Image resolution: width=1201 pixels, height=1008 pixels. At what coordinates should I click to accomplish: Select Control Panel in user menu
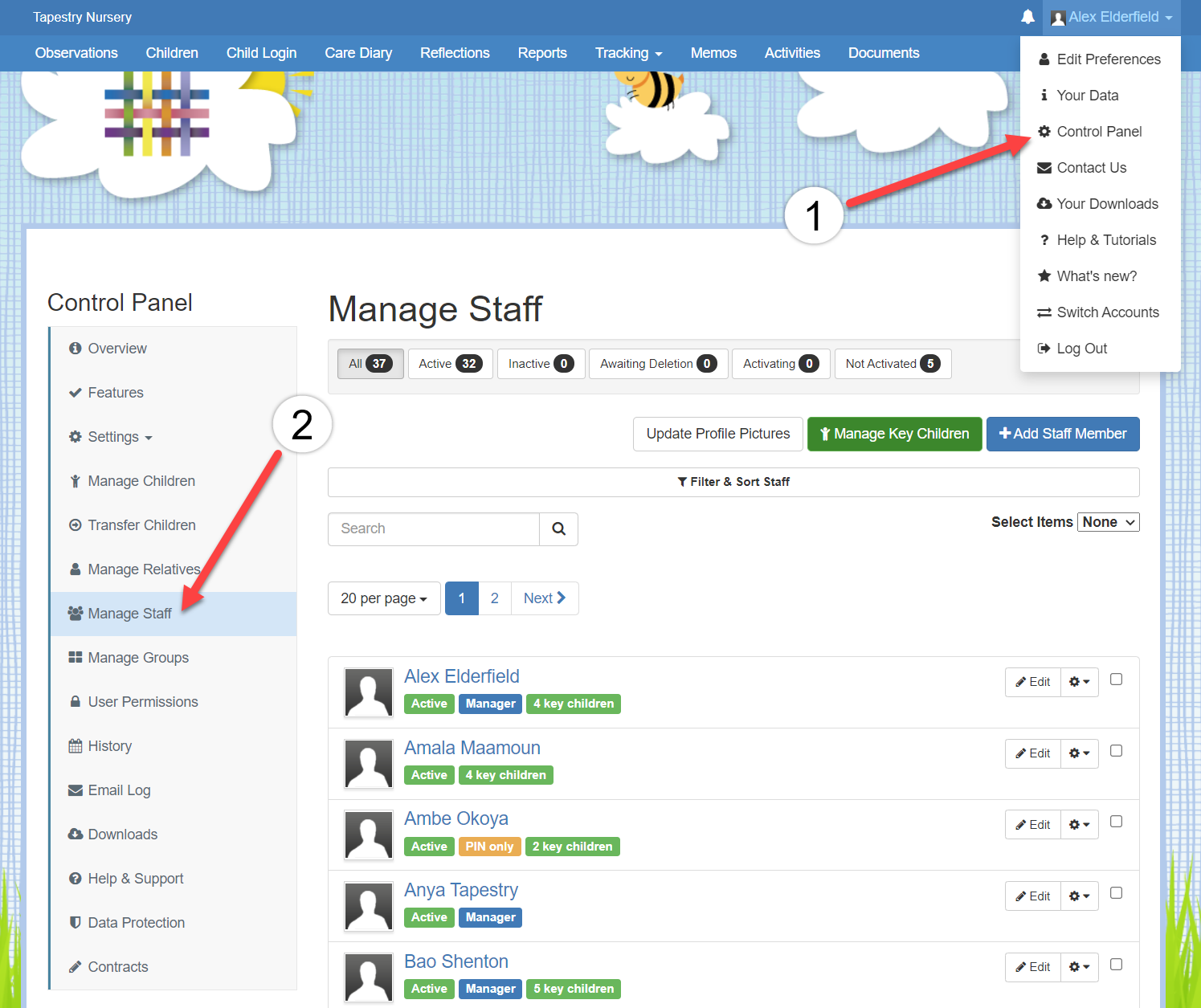click(x=1100, y=132)
